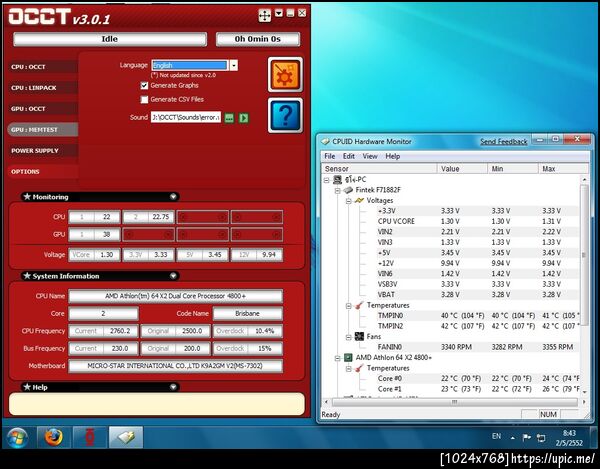
Task: Select the GPU : OCCT tab
Action: coord(42,109)
